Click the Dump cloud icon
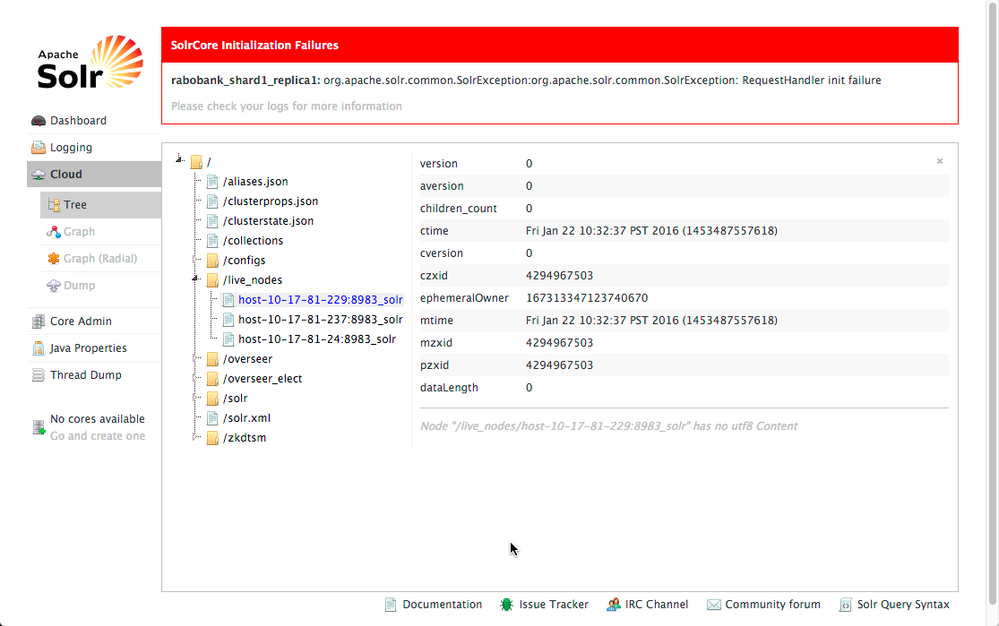 click(54, 285)
